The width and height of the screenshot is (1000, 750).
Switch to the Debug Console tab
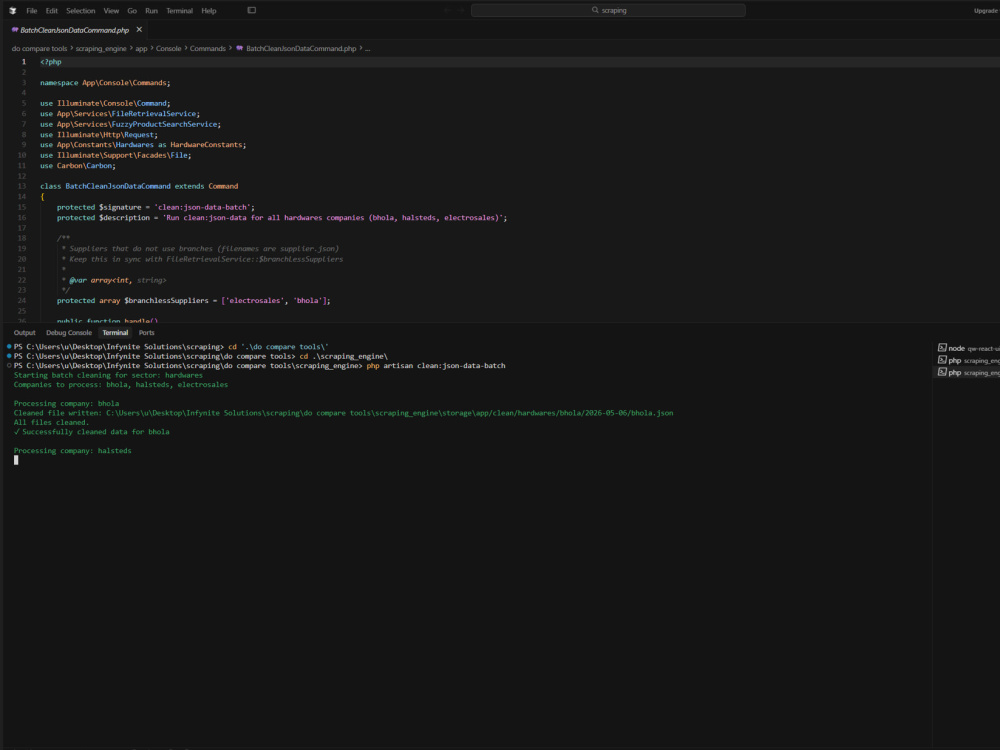(x=69, y=333)
